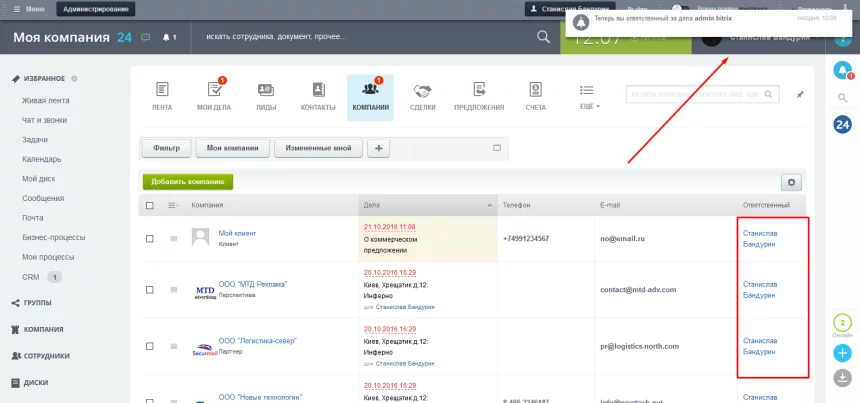Toggle the select-all checkbox in table header
The width and height of the screenshot is (860, 403).
pos(150,205)
